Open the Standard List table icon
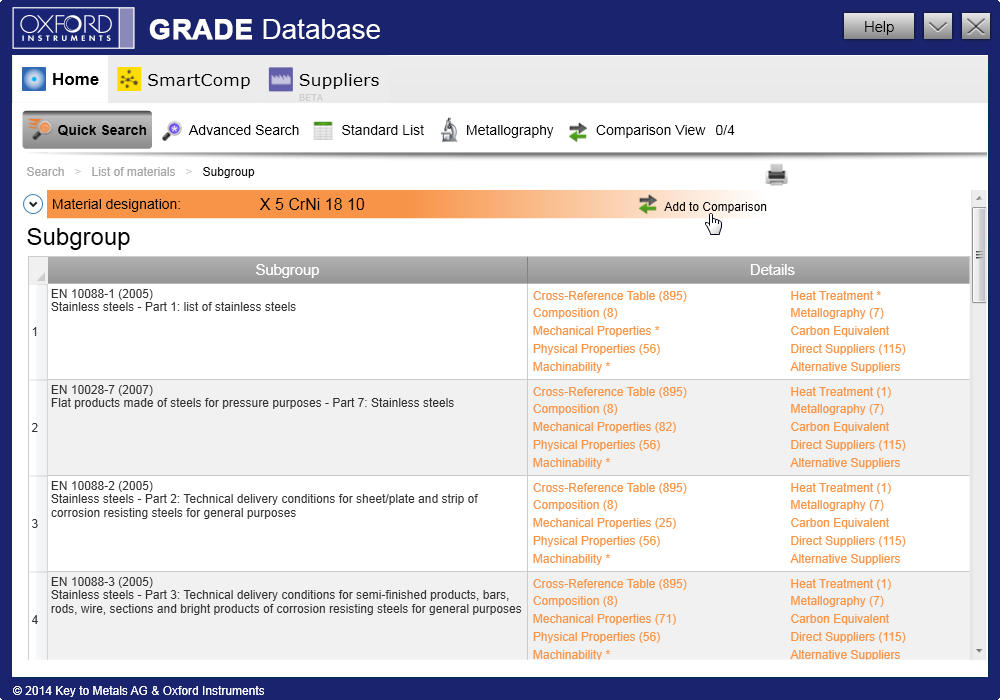This screenshot has height=700, width=1000. [323, 130]
